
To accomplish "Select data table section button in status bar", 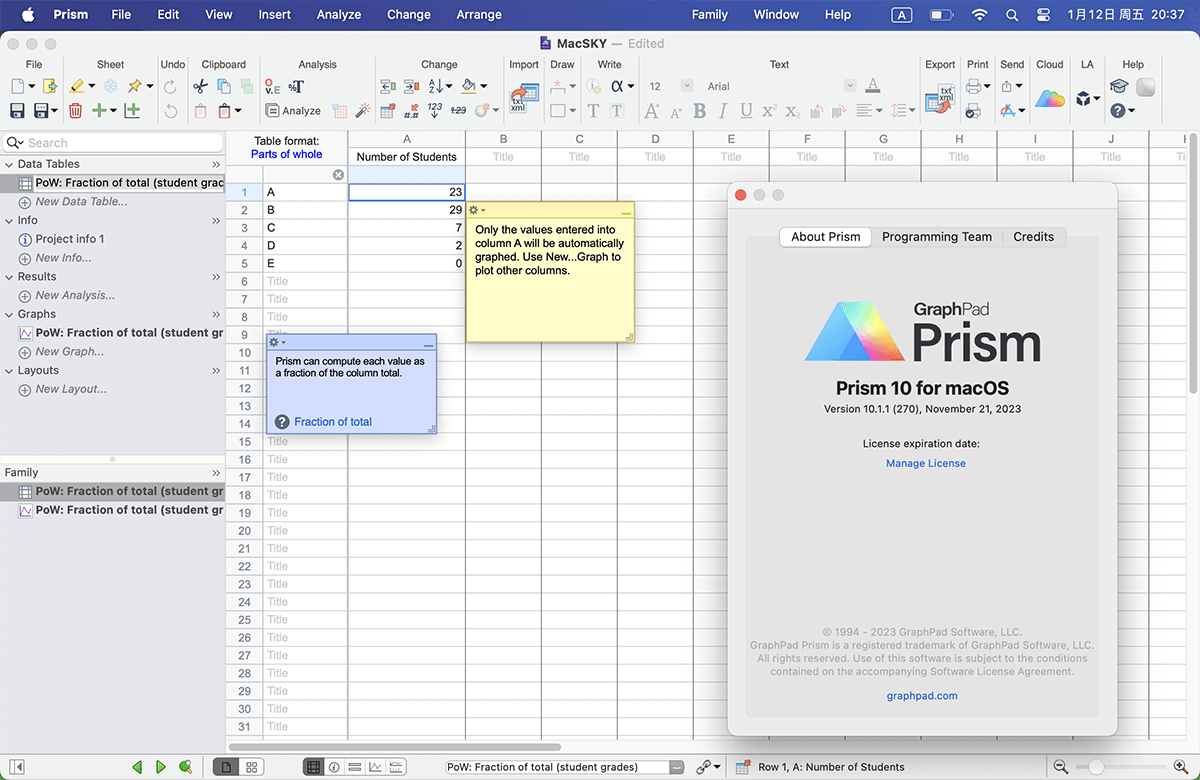I will 313,767.
